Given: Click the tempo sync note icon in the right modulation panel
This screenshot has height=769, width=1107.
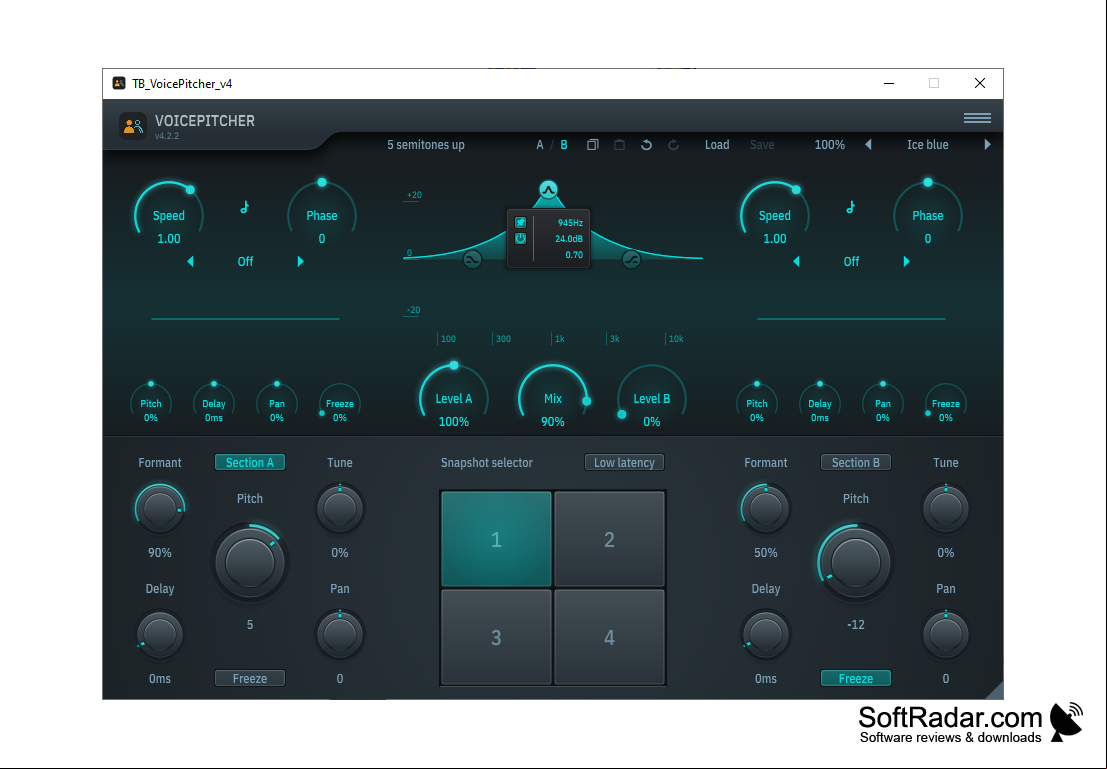Looking at the screenshot, I should (x=851, y=207).
